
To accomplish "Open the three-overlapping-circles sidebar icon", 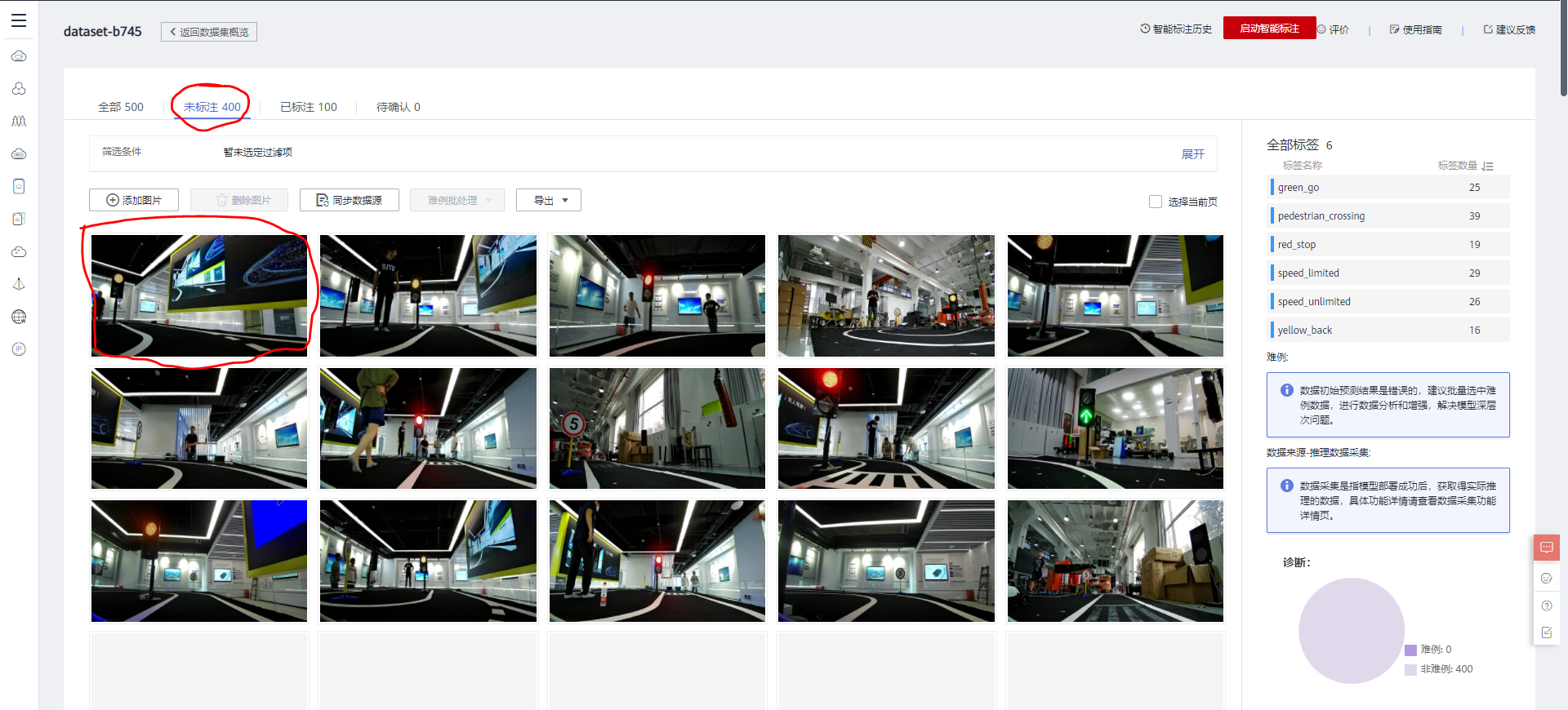I will point(19,88).
